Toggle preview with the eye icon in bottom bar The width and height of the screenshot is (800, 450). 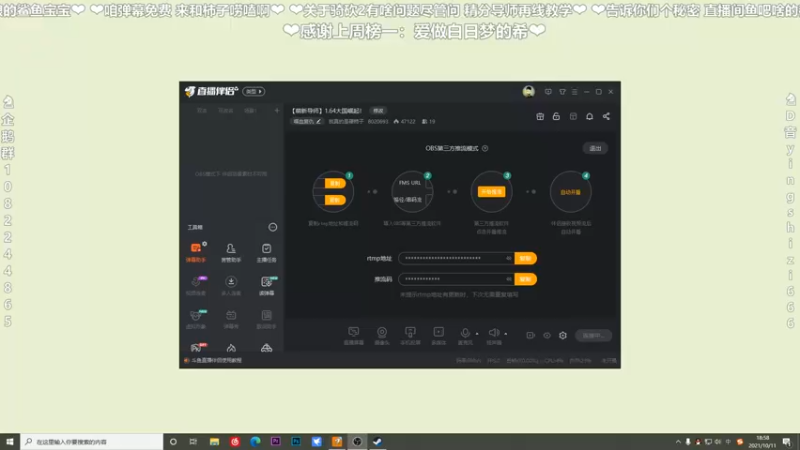(x=547, y=335)
